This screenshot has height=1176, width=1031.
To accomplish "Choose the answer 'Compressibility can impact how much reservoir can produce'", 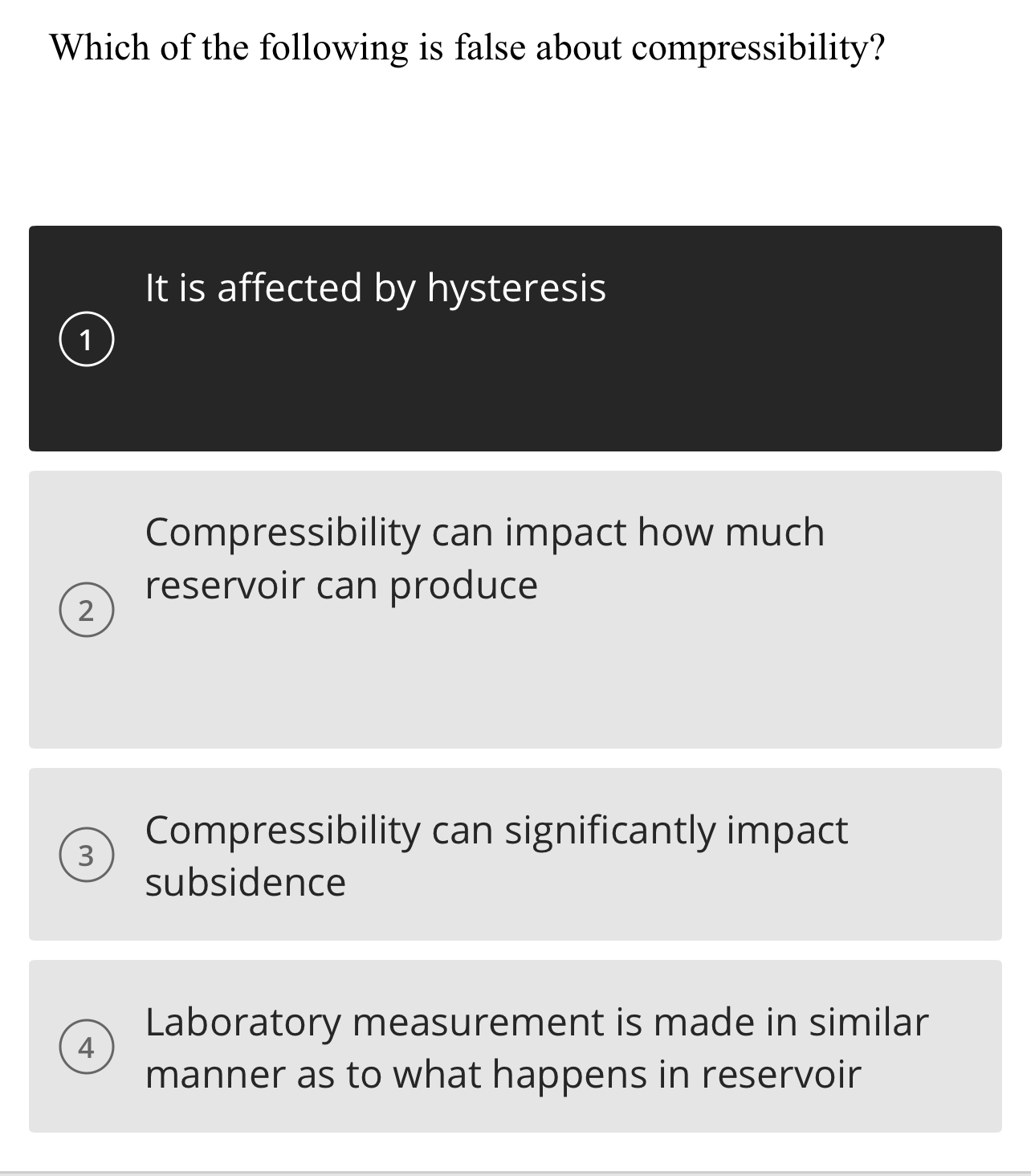I will pyautogui.click(x=514, y=610).
